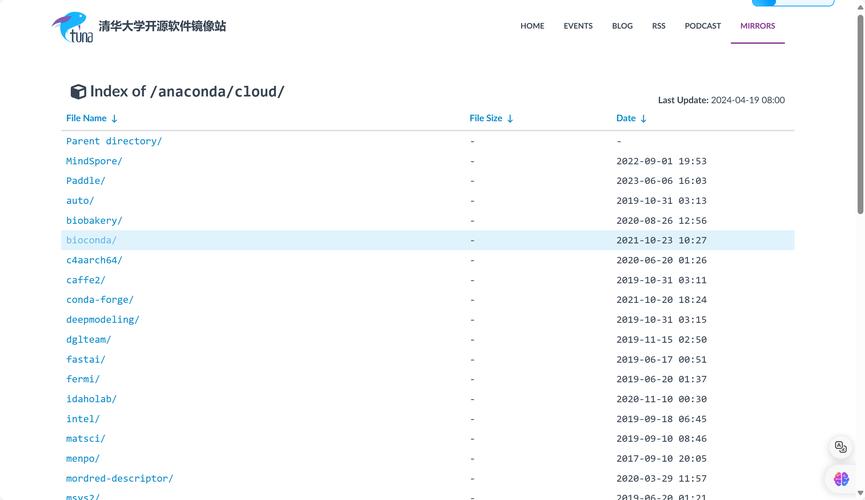Sort by File Size arrow icon

point(510,118)
